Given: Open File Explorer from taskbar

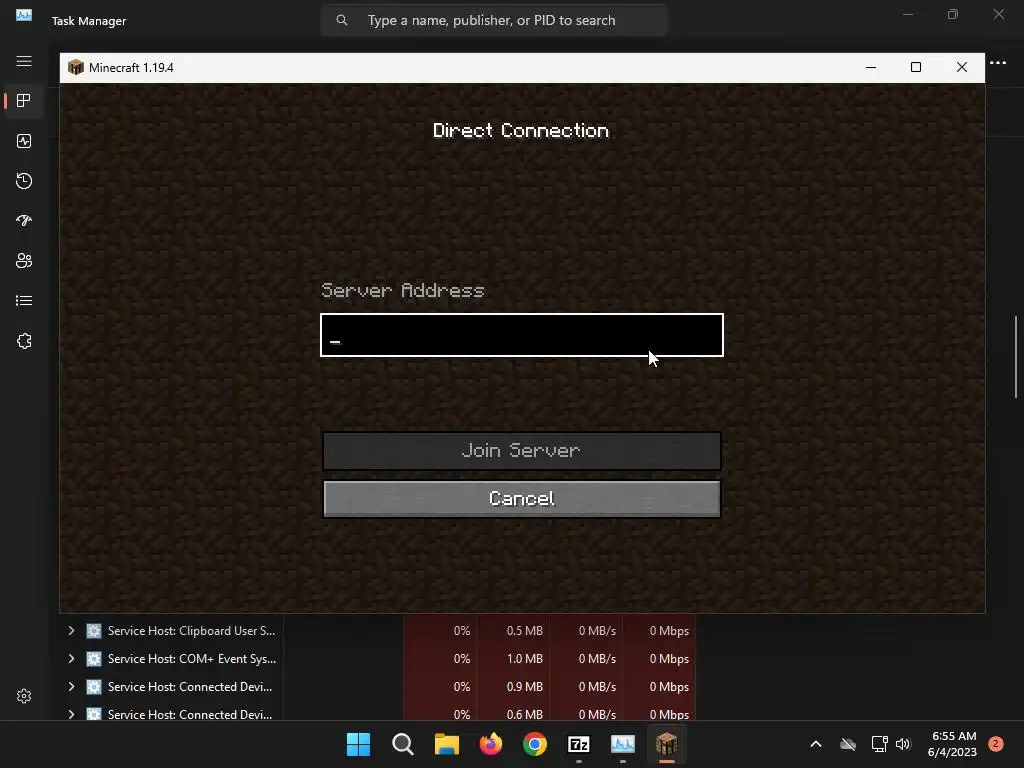Looking at the screenshot, I should point(447,744).
